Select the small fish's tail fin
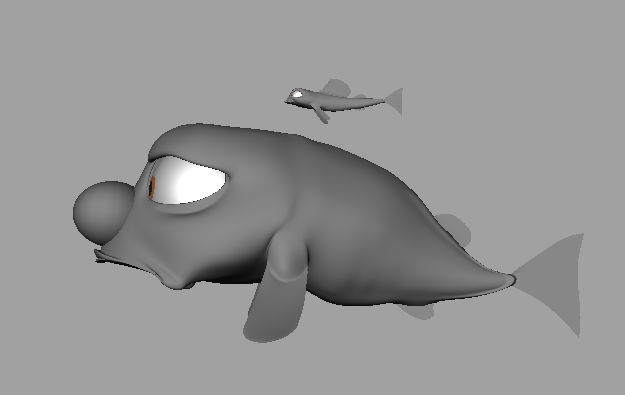 tap(394, 102)
